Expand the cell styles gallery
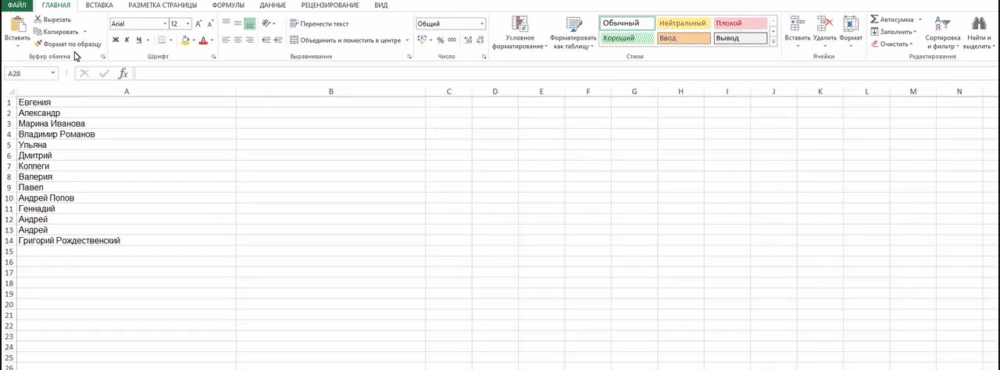The height and width of the screenshot is (370, 1000). tap(774, 41)
